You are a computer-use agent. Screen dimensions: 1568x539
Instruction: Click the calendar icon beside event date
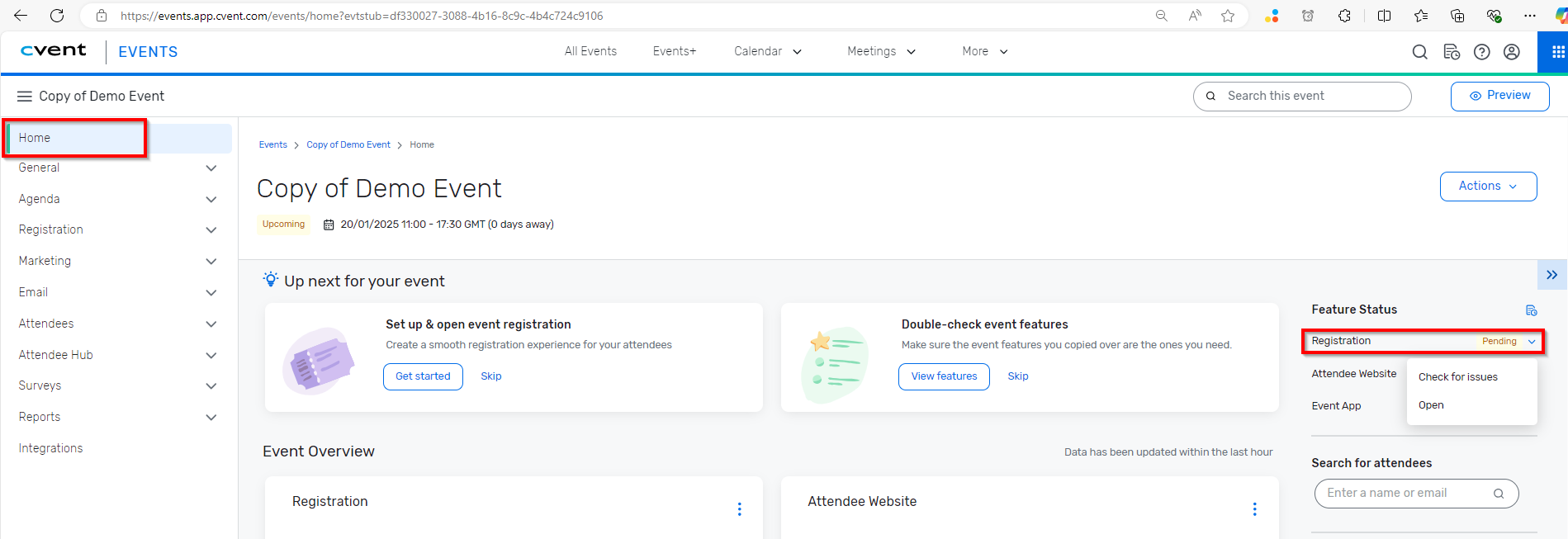329,225
